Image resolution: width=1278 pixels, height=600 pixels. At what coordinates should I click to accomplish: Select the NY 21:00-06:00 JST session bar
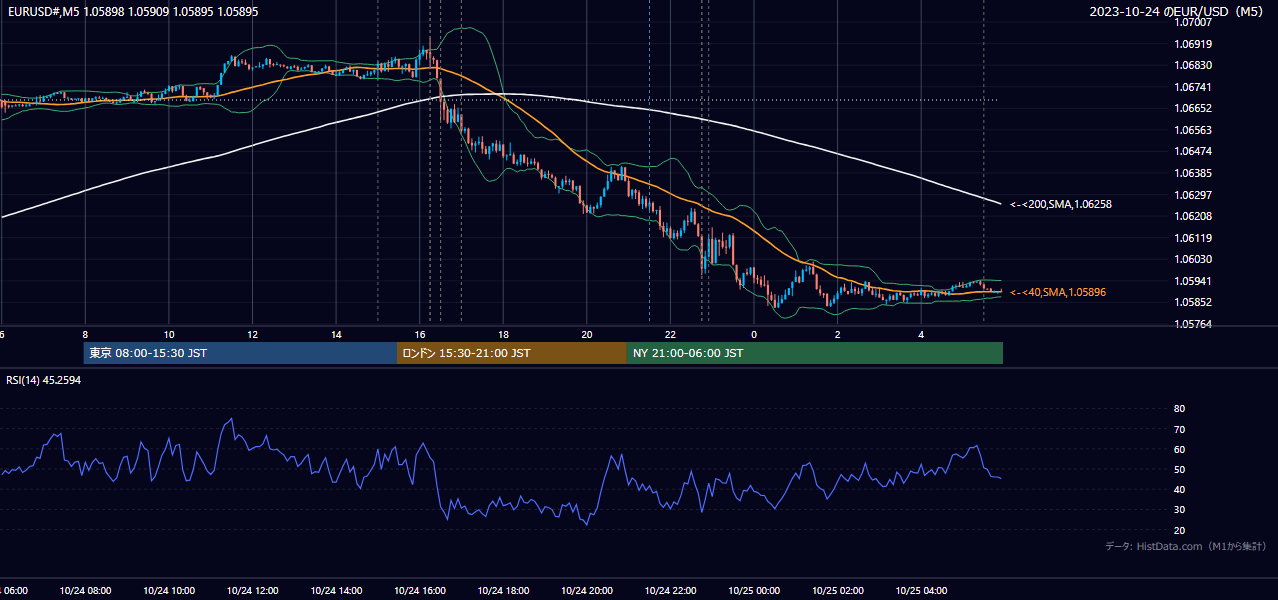point(815,353)
